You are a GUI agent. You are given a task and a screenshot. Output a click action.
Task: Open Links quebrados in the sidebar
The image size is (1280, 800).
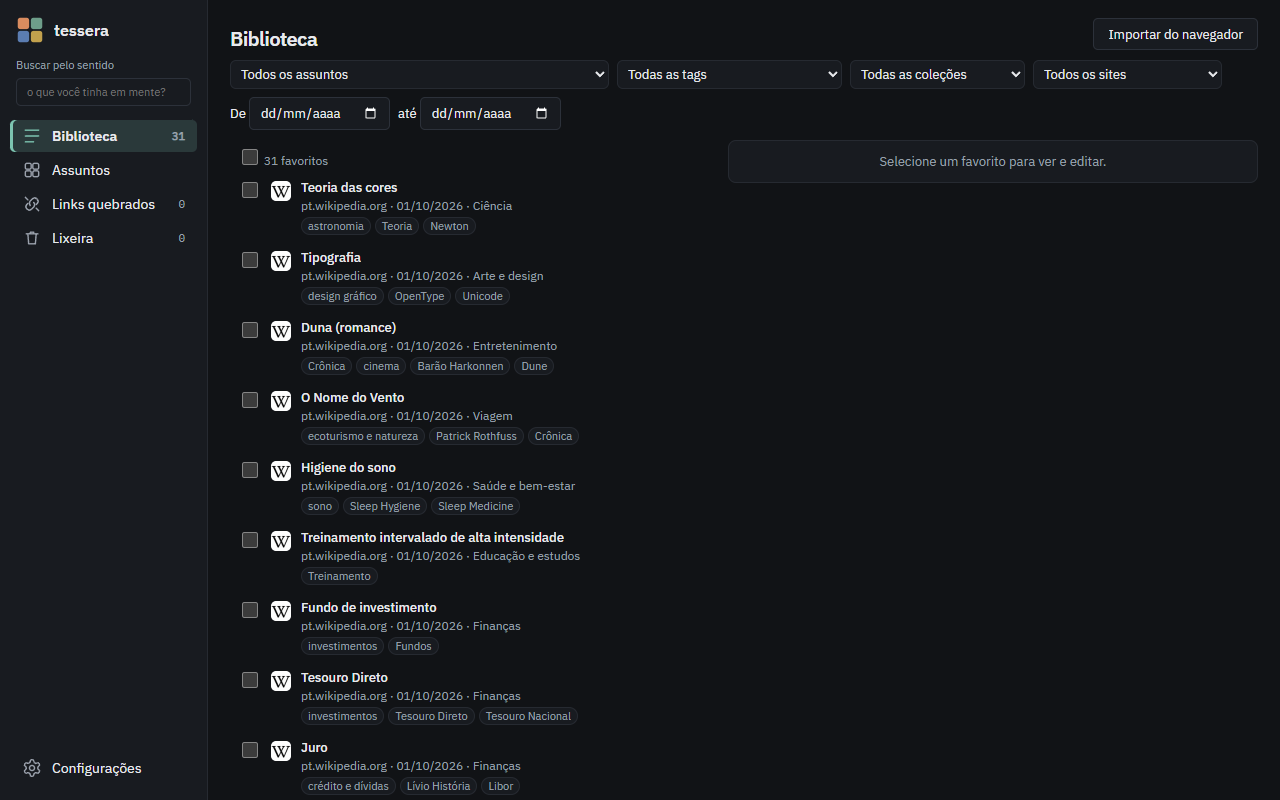point(104,204)
